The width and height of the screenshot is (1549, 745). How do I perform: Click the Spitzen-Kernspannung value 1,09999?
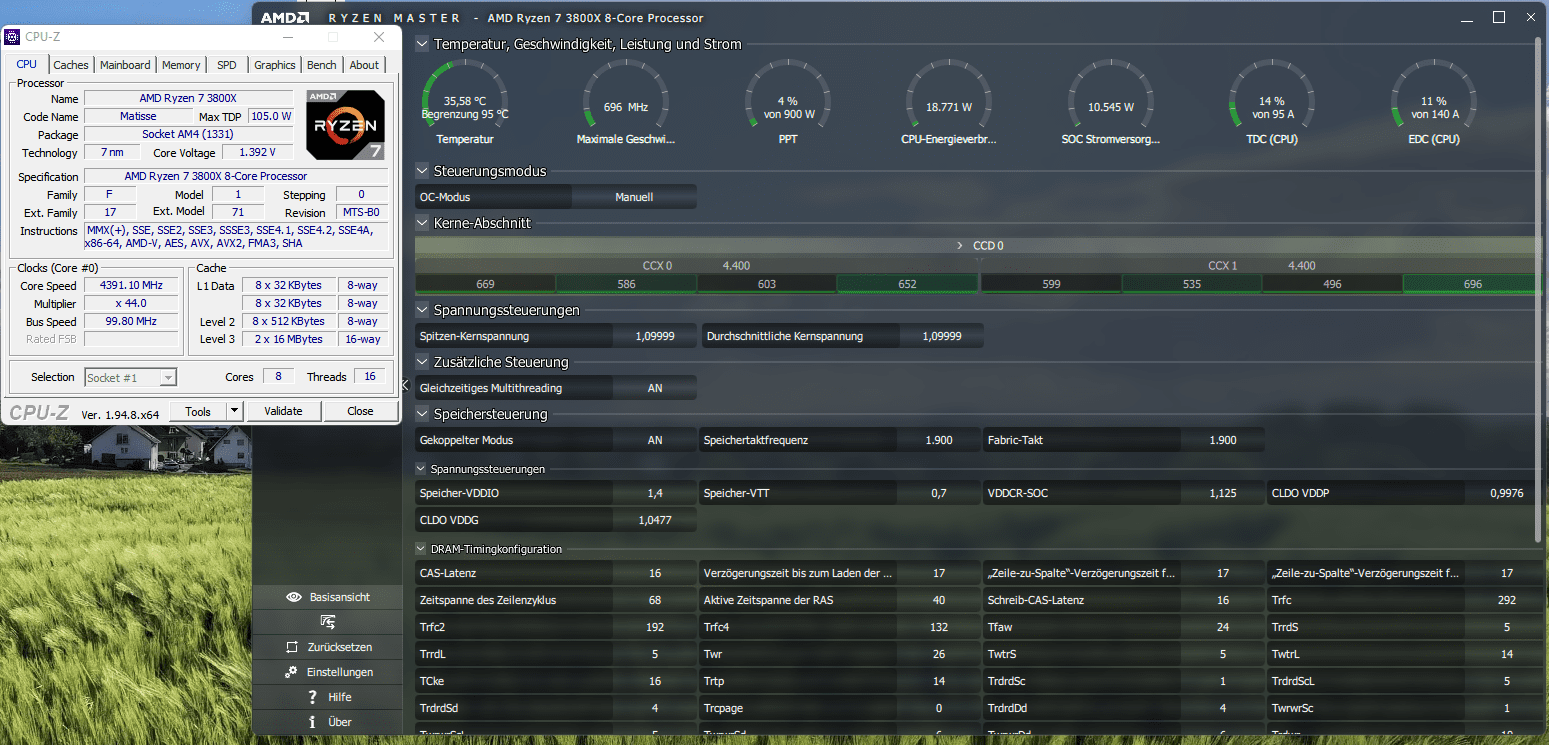655,336
